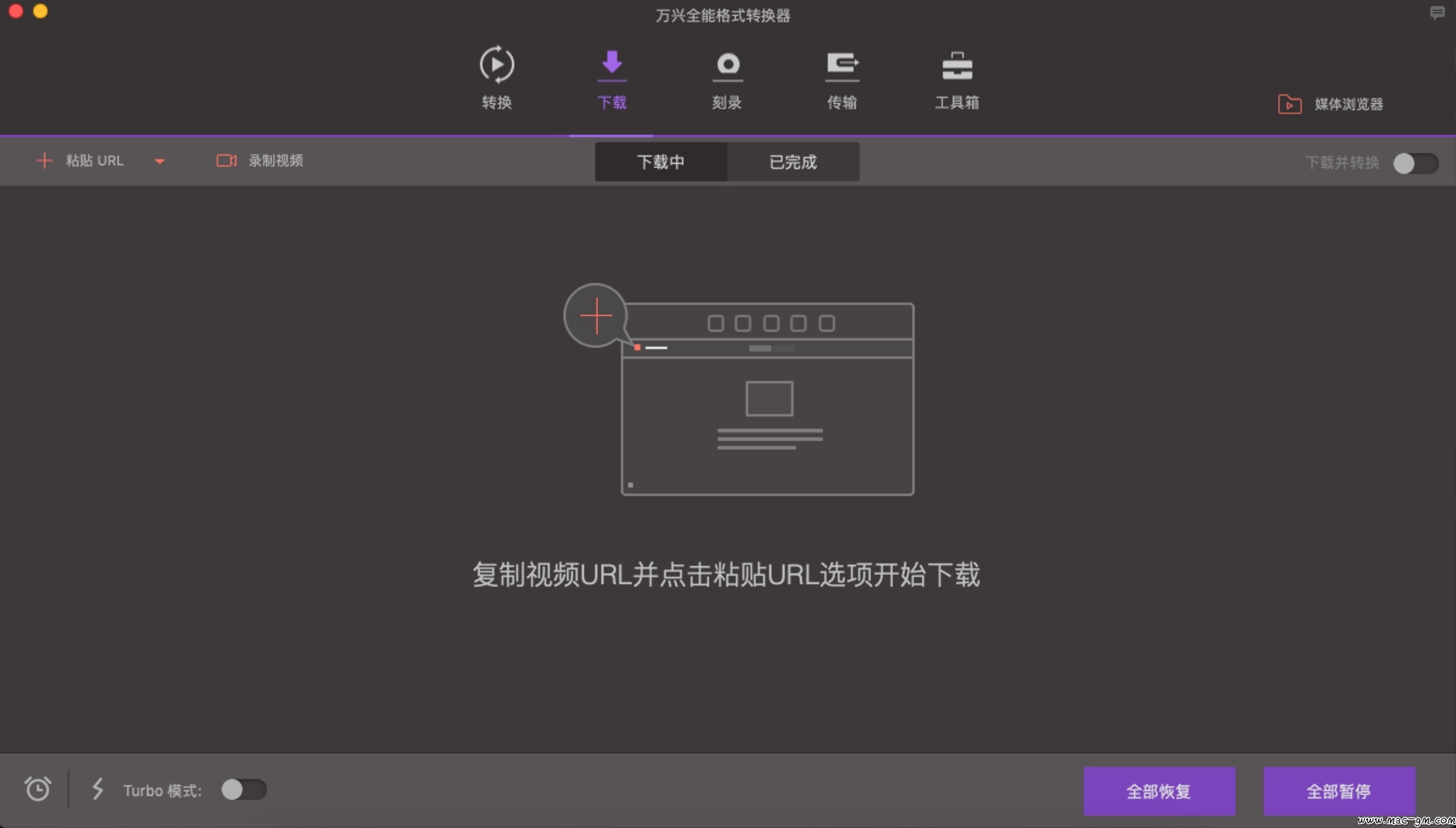Click the 万兴全能格式转换器 window title
Image resolution: width=1456 pixels, height=828 pixels.
click(722, 15)
